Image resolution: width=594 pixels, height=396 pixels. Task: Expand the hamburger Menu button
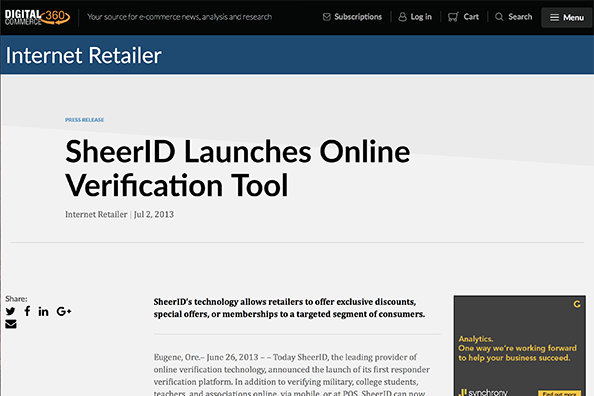(567, 17)
